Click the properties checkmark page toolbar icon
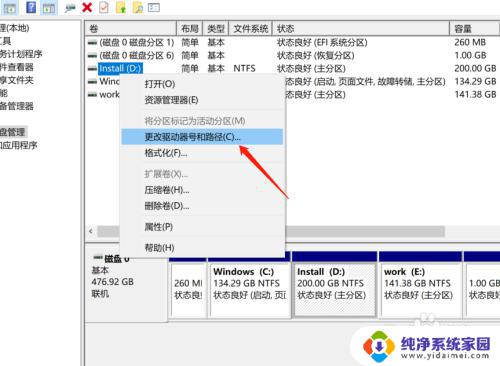The height and width of the screenshot is (366, 500). [x=104, y=7]
